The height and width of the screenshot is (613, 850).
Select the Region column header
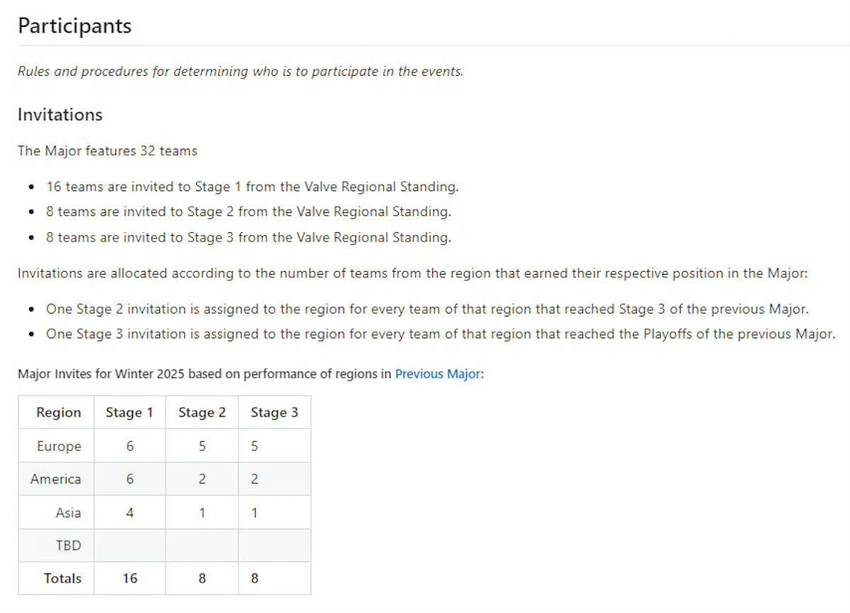[59, 412]
